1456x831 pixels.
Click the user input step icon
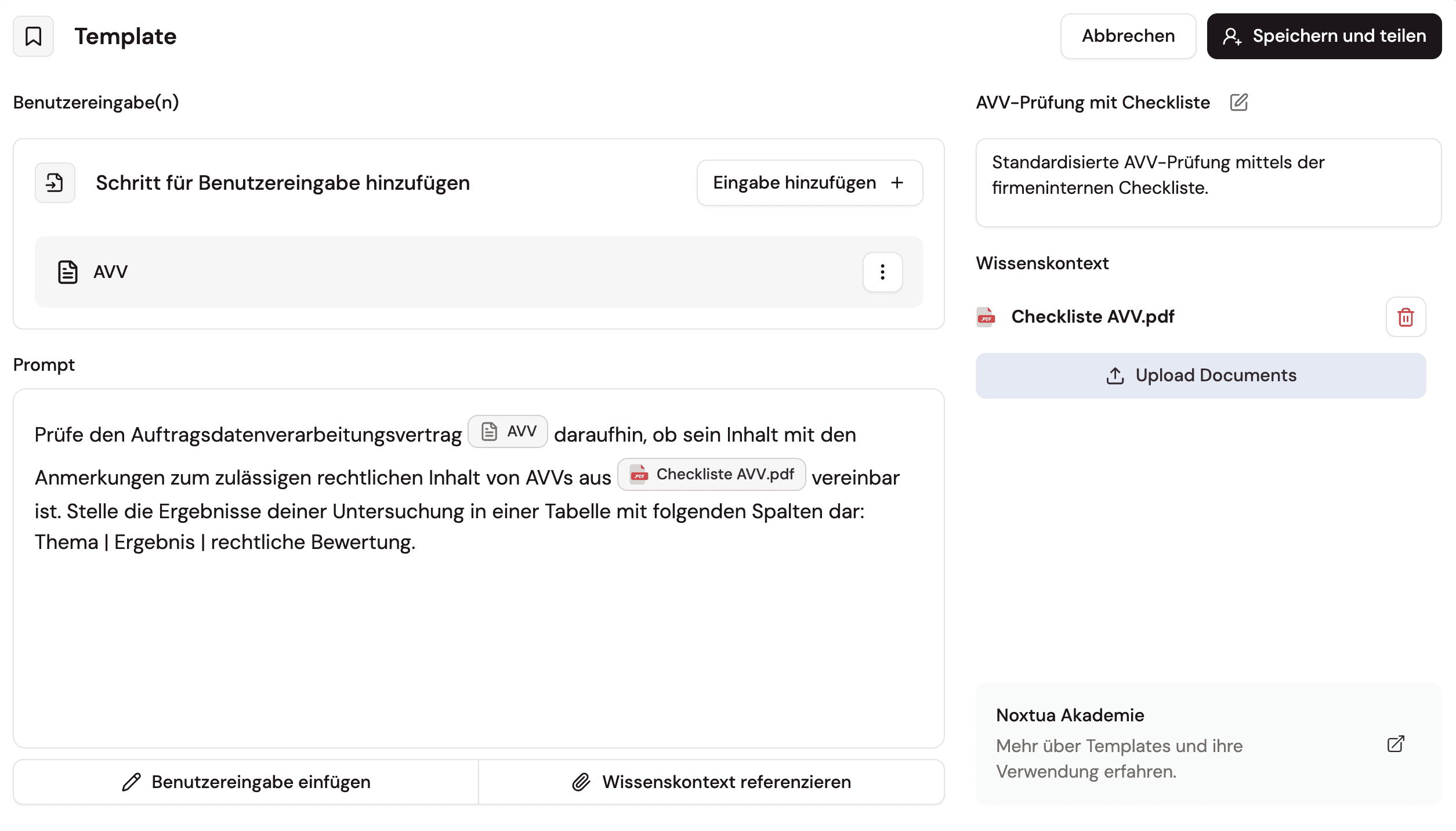click(x=55, y=183)
